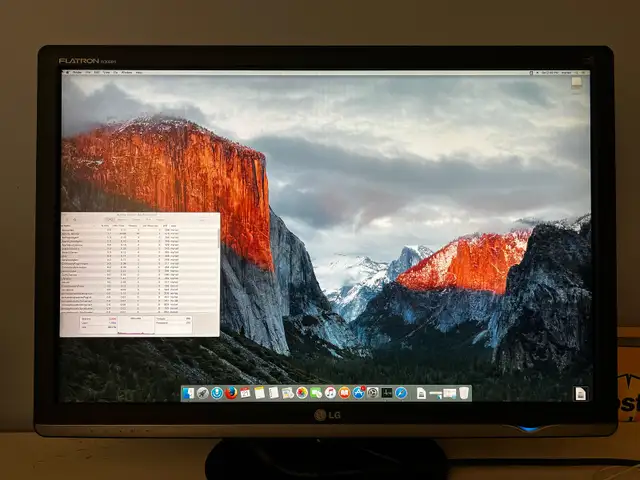Open the App Store with update badge
640x480 pixels.
358,393
